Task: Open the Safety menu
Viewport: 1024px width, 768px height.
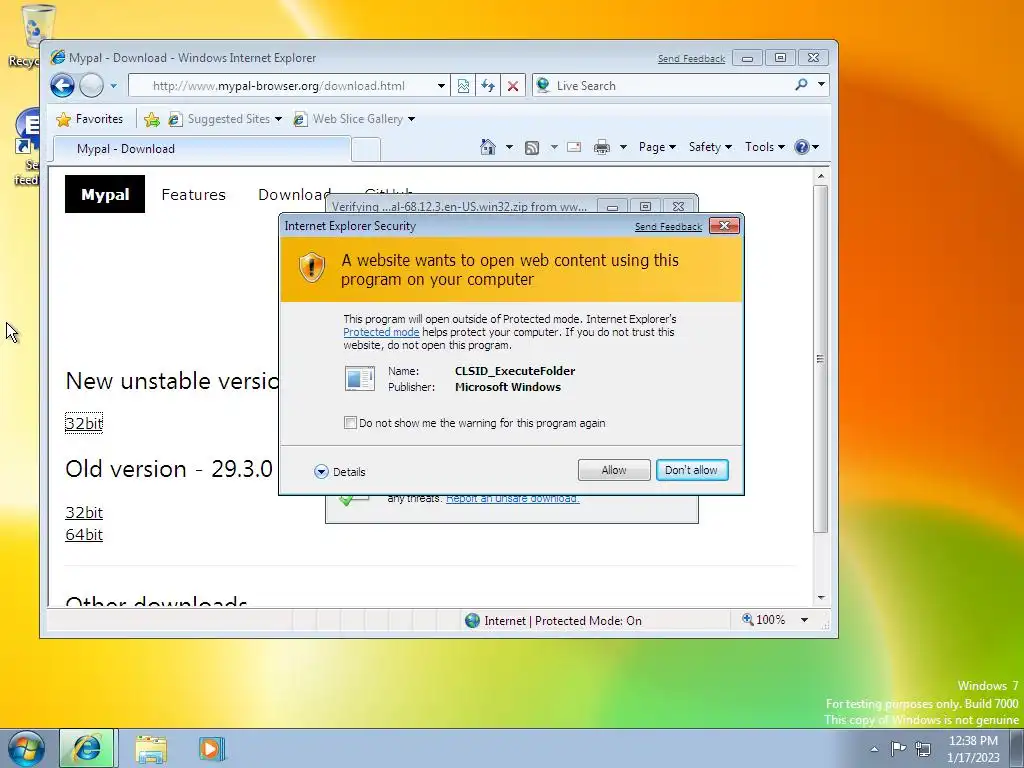Action: click(711, 147)
